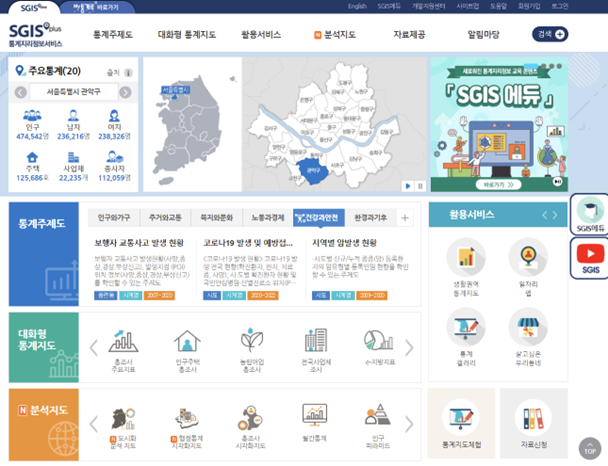
Task: Click the SGIS에듀 side shortcut icon
Action: [590, 214]
